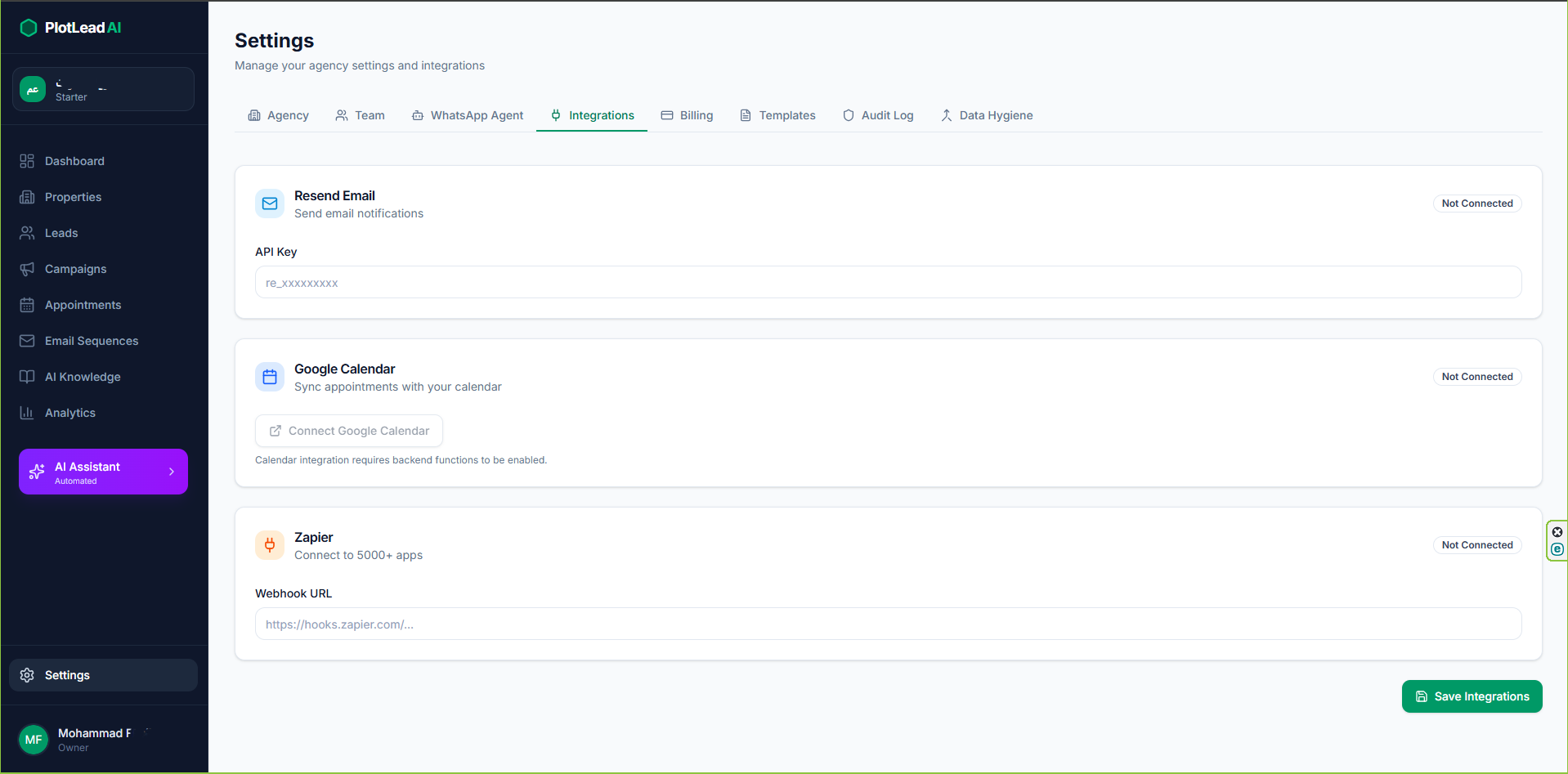
Task: Open the WhatsApp Agent tab
Action: click(468, 115)
